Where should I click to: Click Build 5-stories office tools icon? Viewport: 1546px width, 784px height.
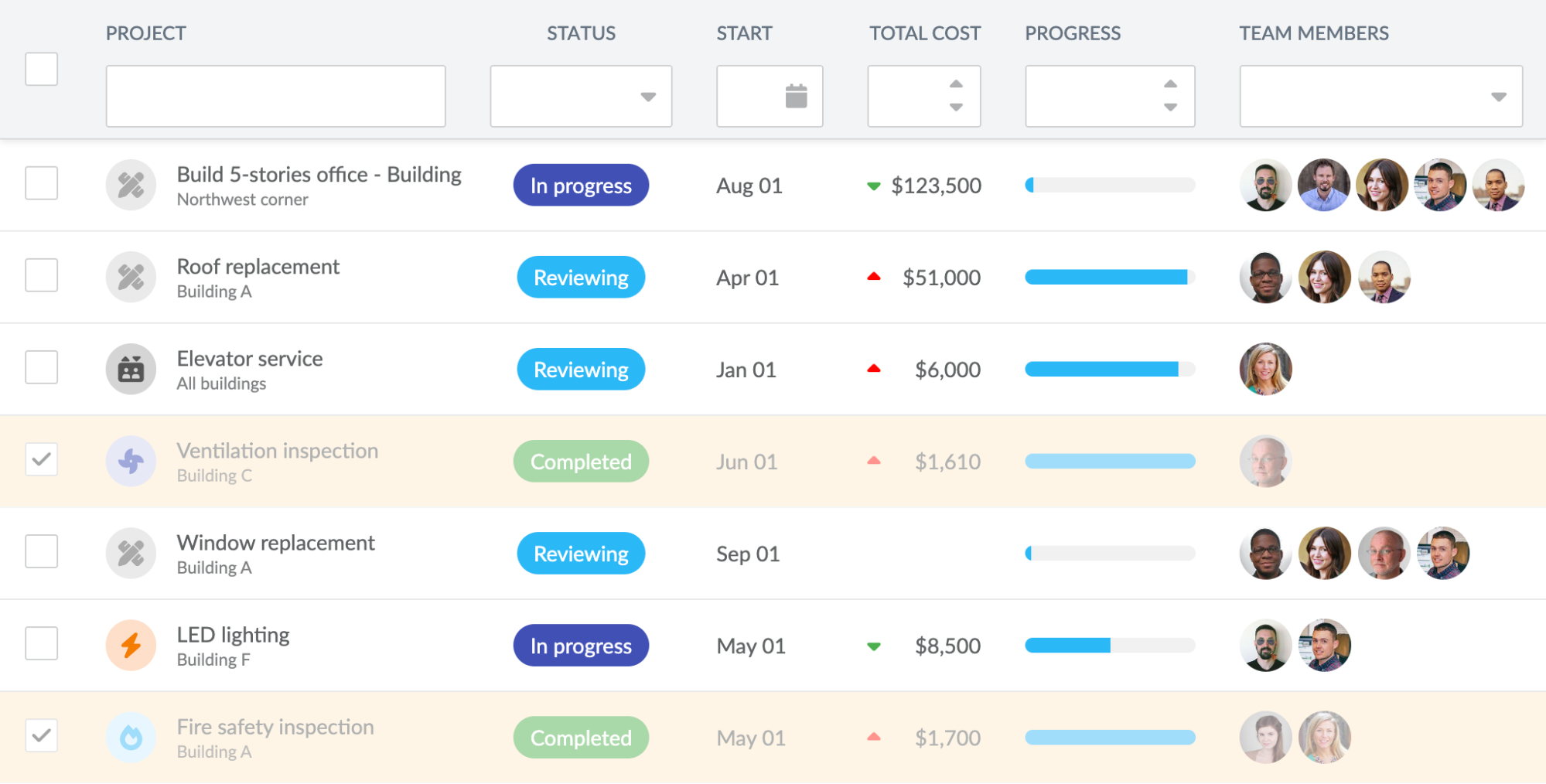tap(131, 186)
